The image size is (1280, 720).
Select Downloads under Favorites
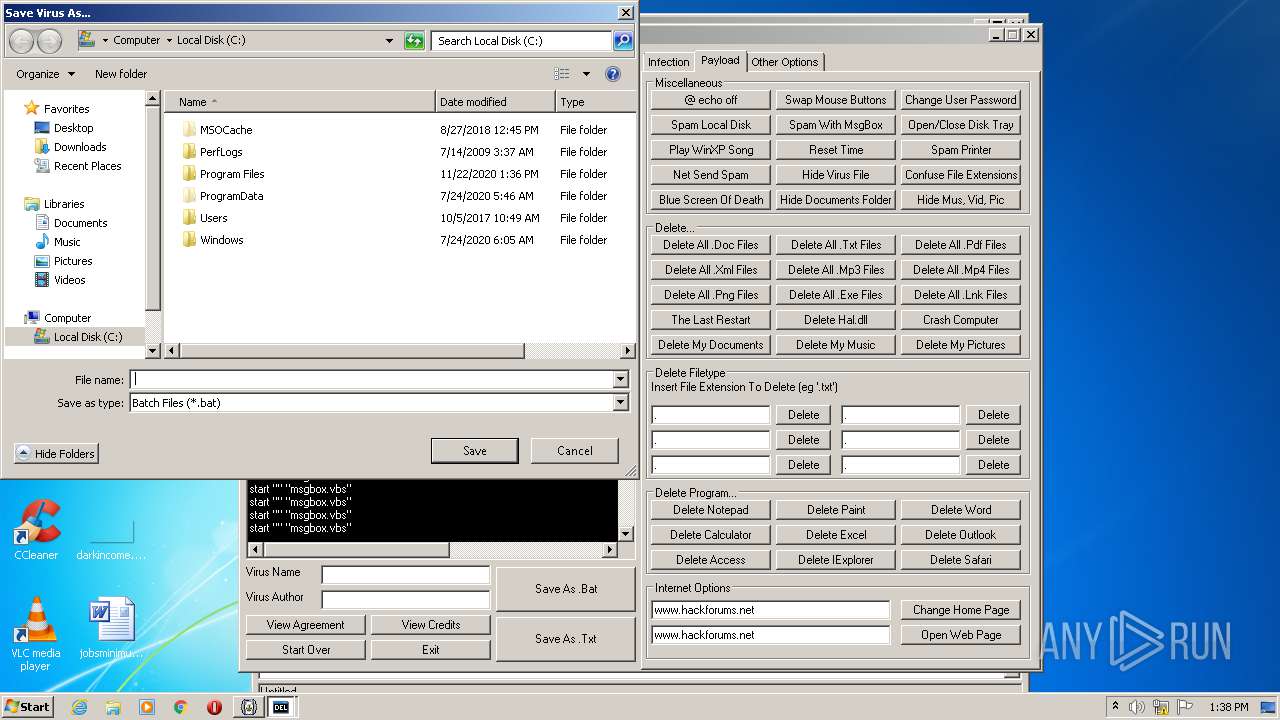click(80, 147)
